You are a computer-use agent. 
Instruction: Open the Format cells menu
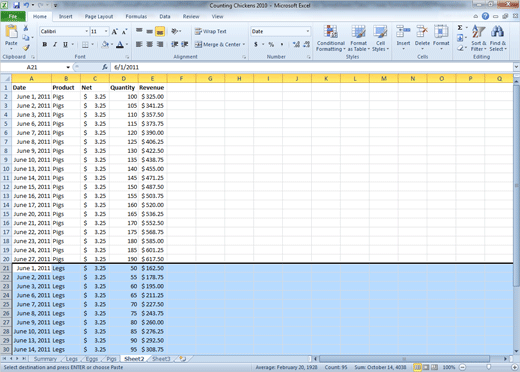441,37
